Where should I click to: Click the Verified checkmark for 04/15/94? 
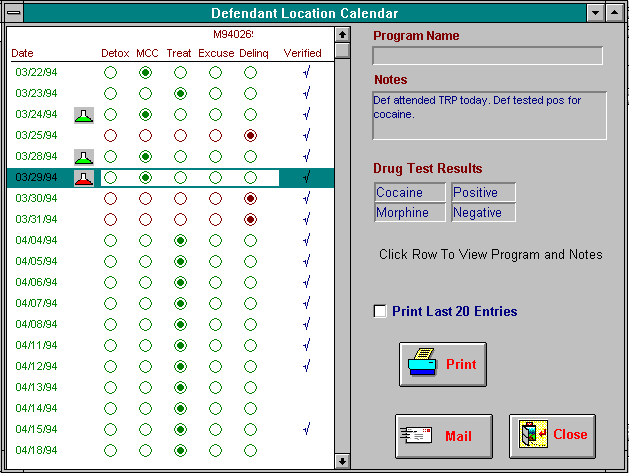point(306,429)
